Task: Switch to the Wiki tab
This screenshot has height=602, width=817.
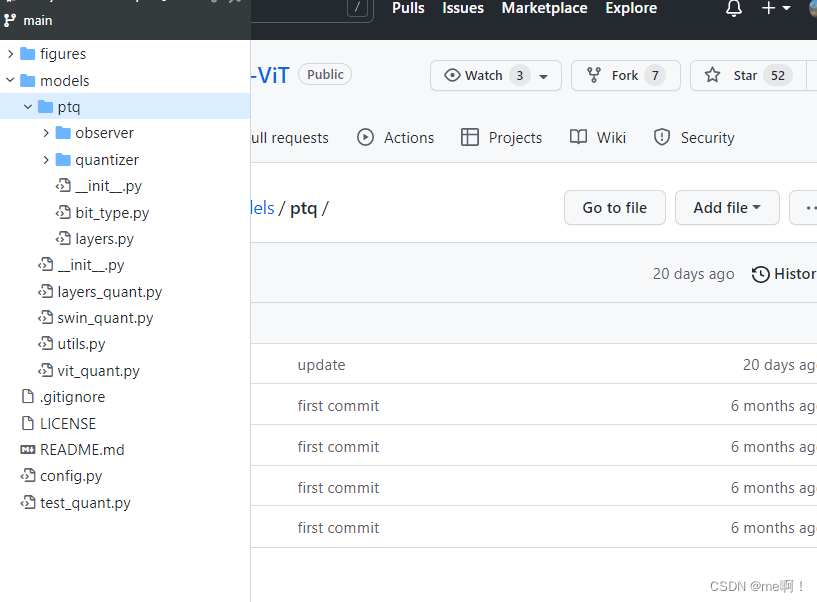Action: point(598,138)
